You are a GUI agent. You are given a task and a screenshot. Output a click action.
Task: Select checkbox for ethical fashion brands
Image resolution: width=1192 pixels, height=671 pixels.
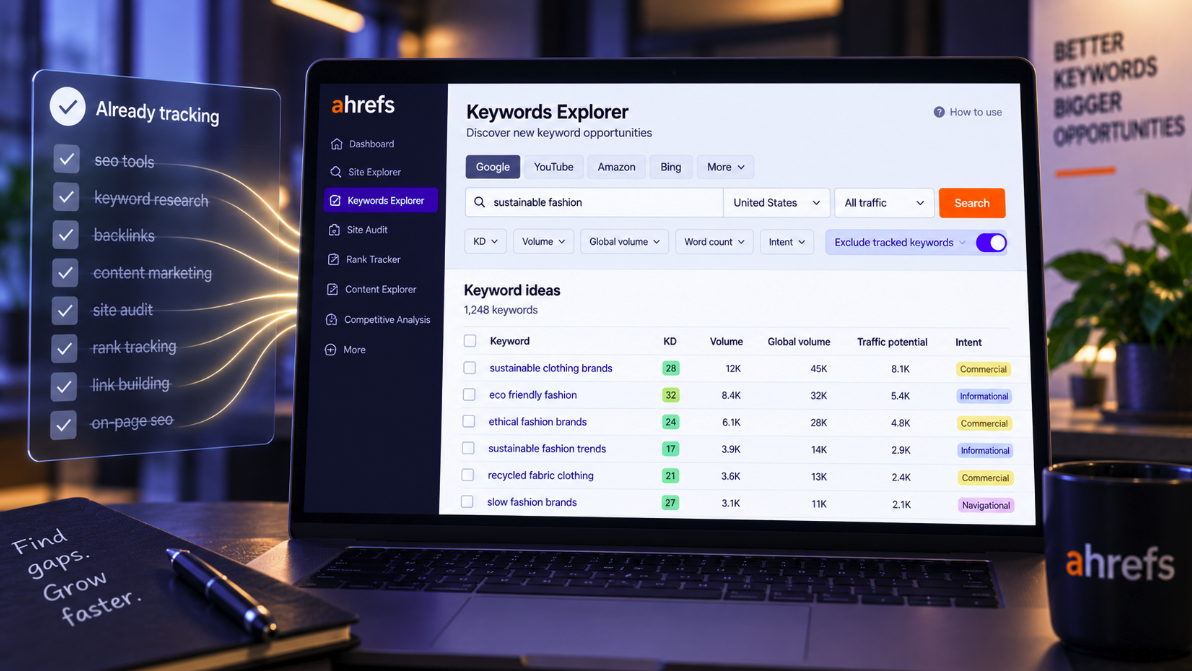pos(469,421)
